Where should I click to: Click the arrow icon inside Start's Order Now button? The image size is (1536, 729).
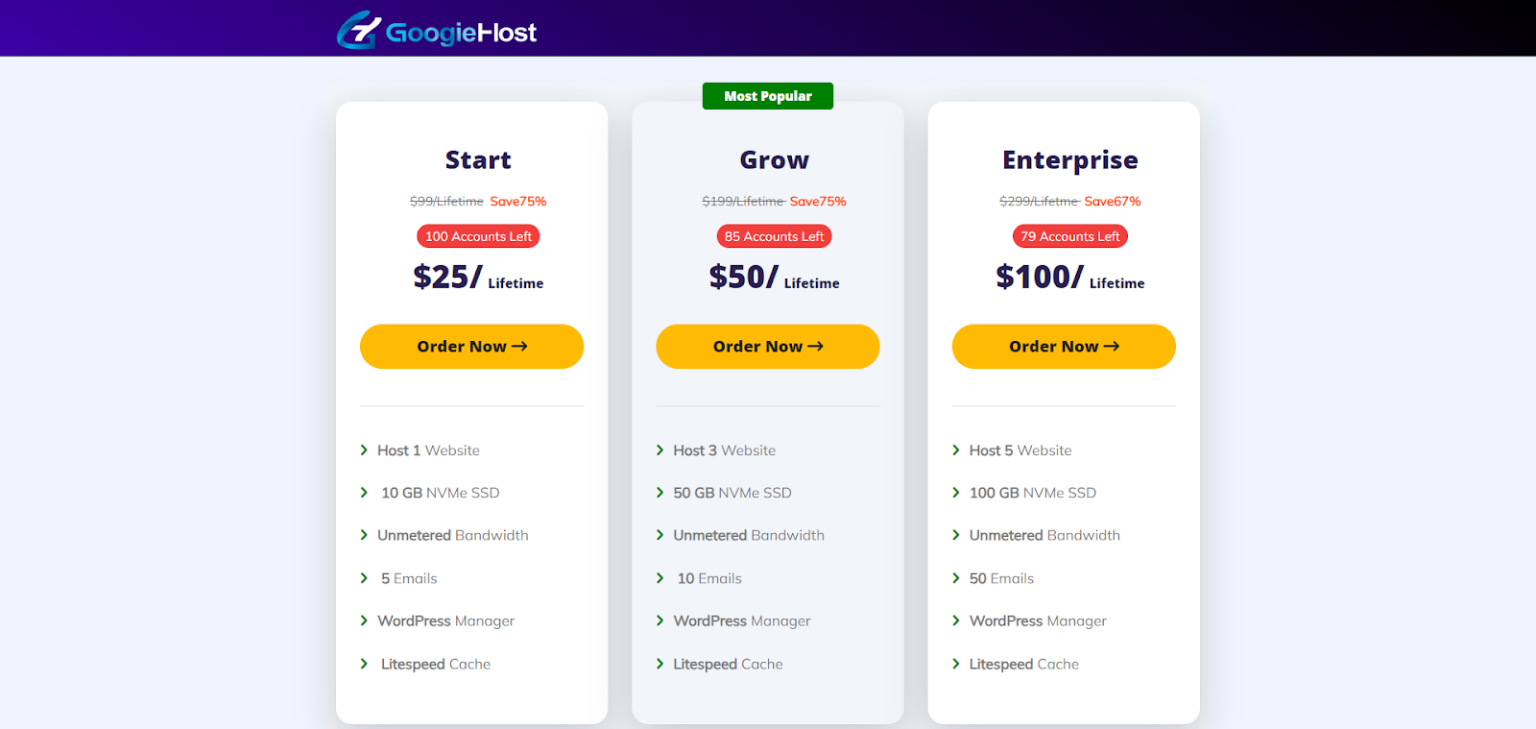click(x=520, y=346)
